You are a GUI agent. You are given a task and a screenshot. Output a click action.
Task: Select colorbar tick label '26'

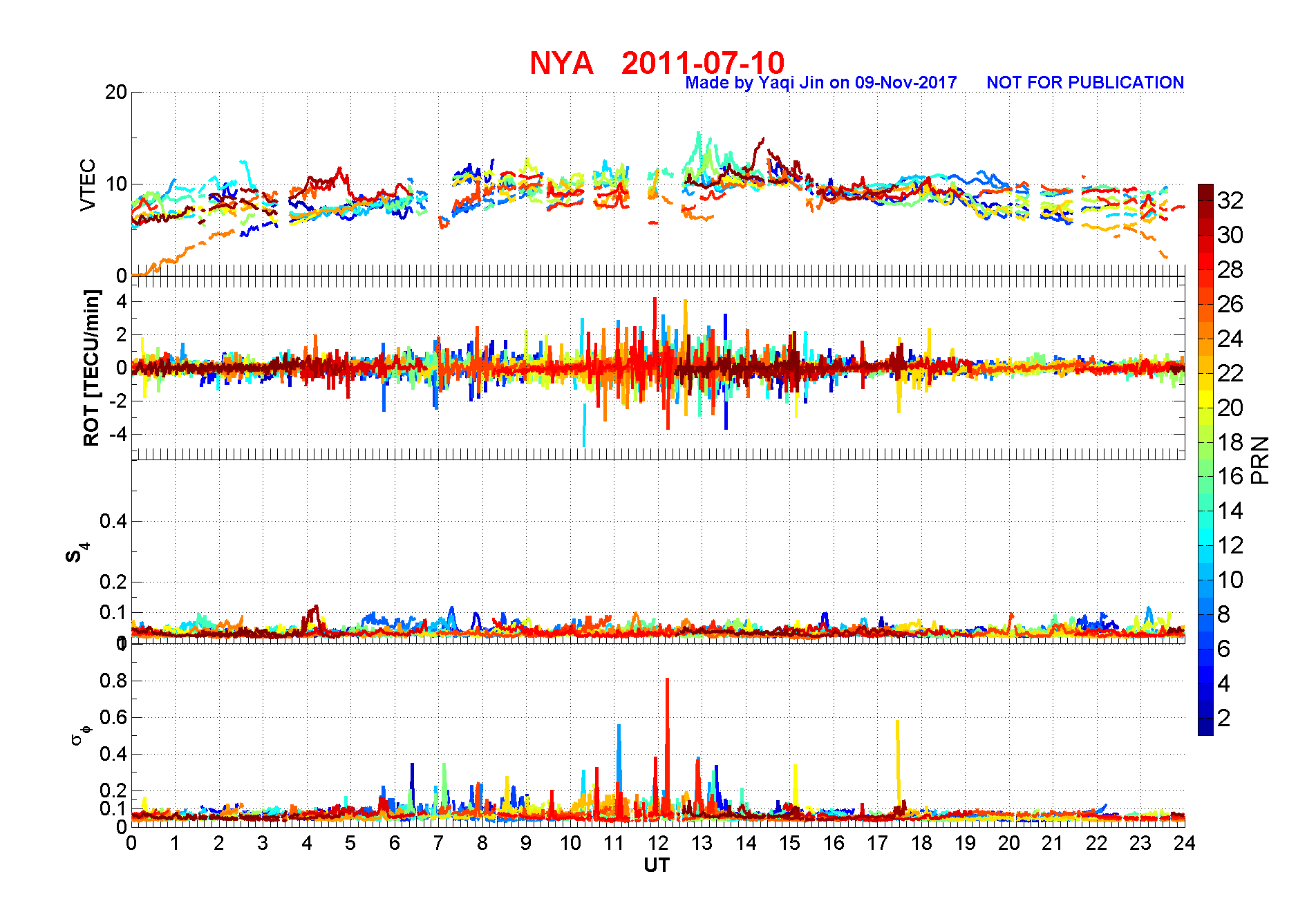tap(1230, 304)
